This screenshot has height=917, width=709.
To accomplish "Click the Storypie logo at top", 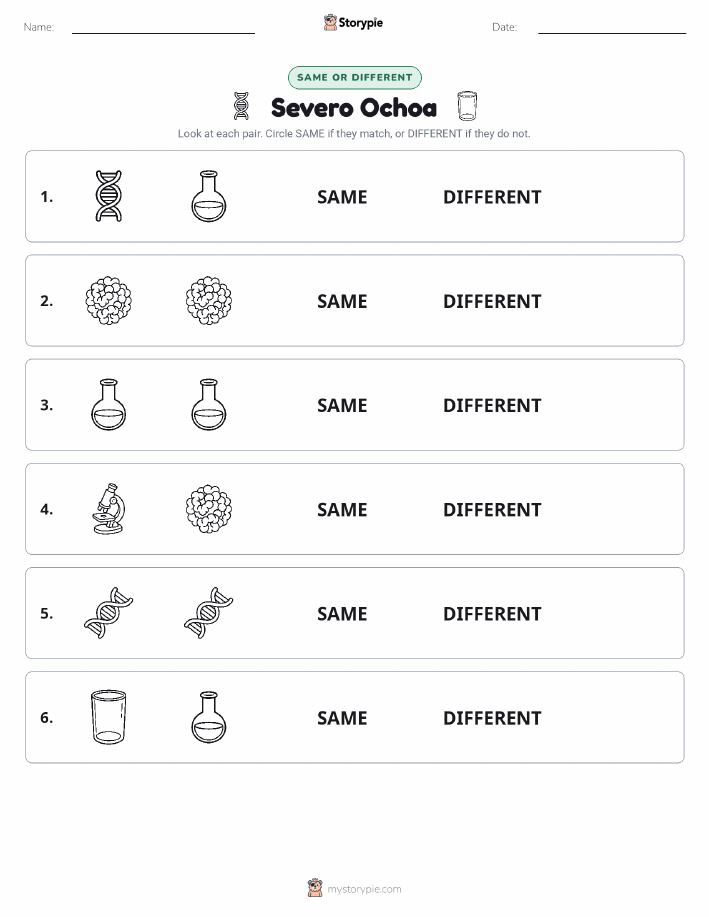I will [x=353, y=23].
